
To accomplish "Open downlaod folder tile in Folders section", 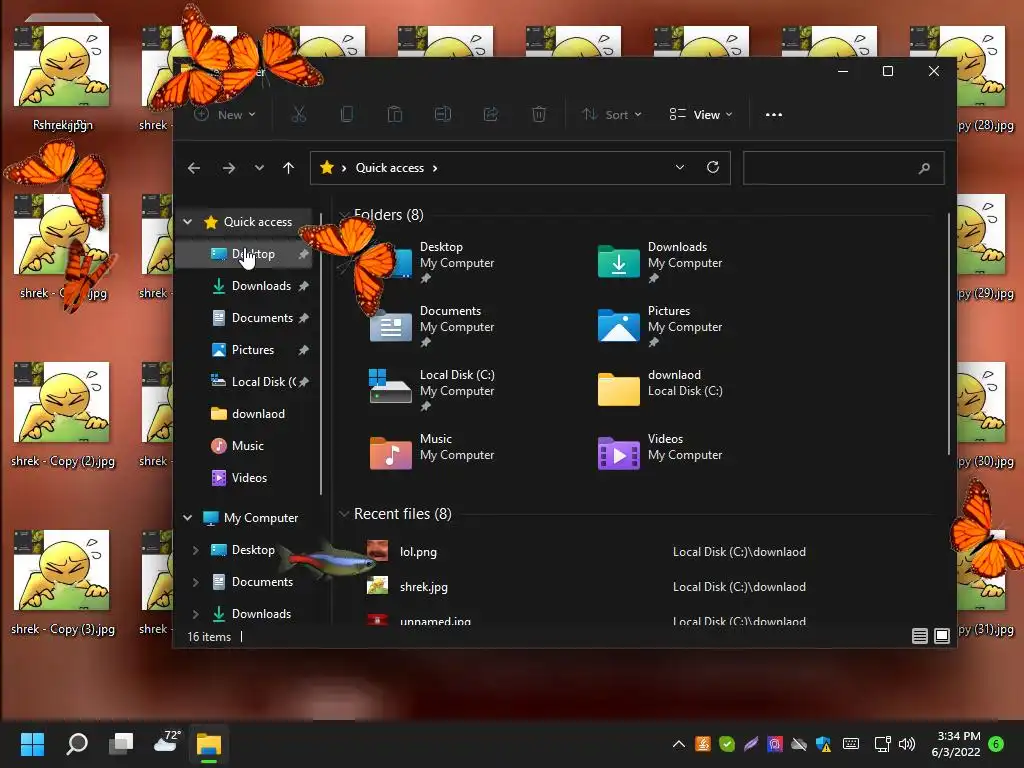I will 660,390.
